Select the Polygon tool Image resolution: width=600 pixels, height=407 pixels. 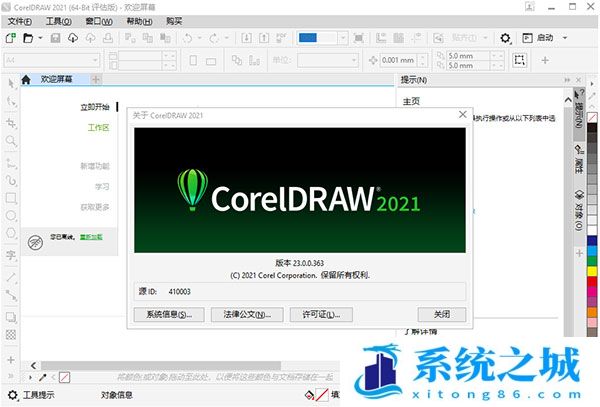click(11, 233)
